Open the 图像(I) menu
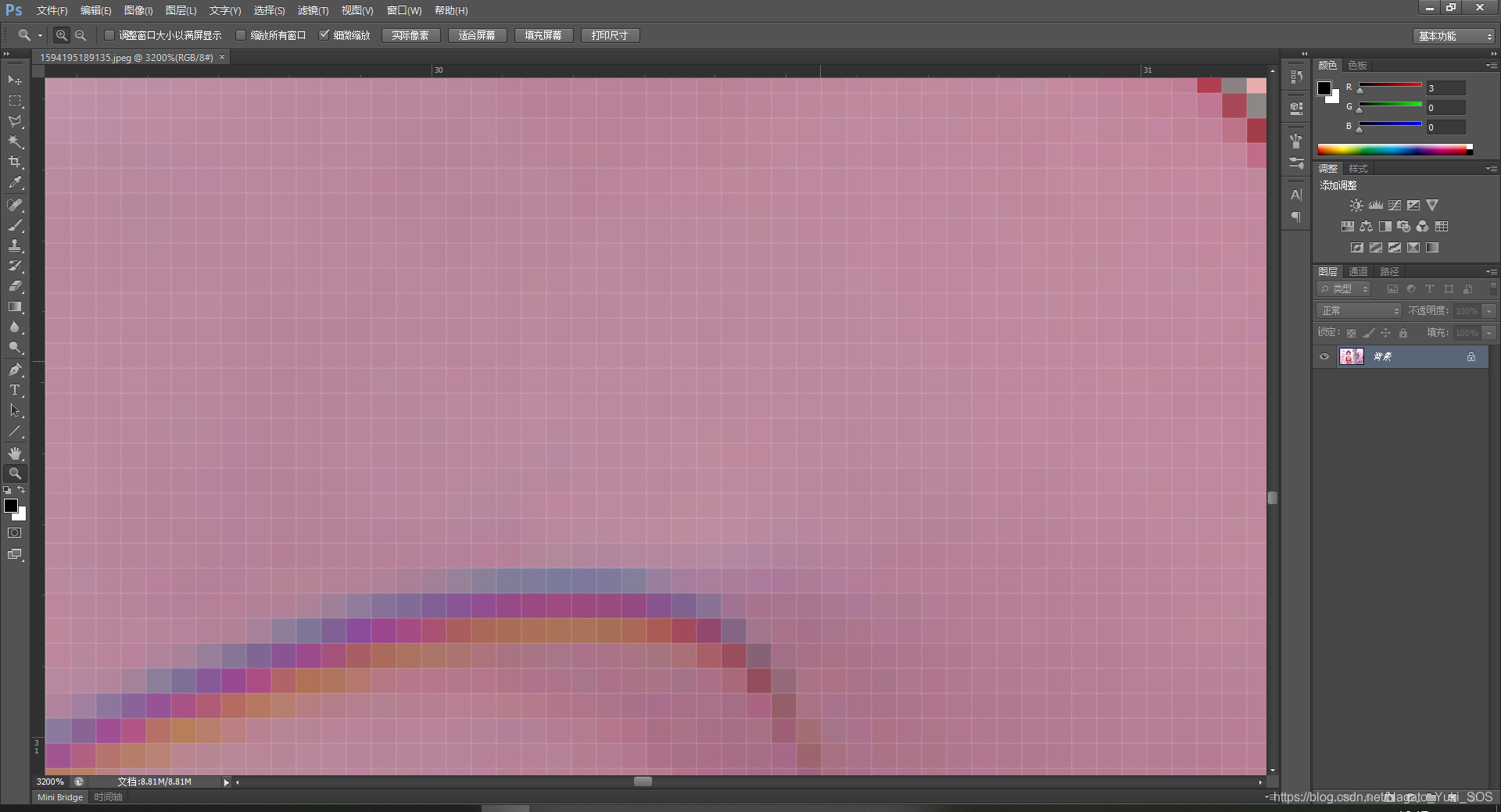This screenshot has width=1501, height=812. (x=138, y=11)
